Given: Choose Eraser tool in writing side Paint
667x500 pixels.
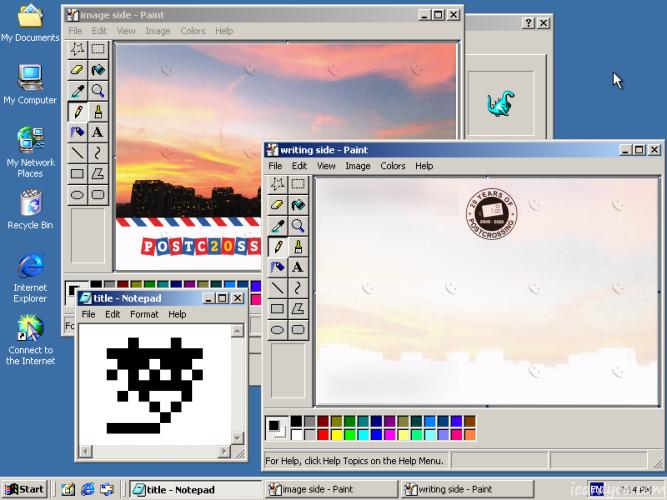Looking at the screenshot, I should tap(277, 205).
